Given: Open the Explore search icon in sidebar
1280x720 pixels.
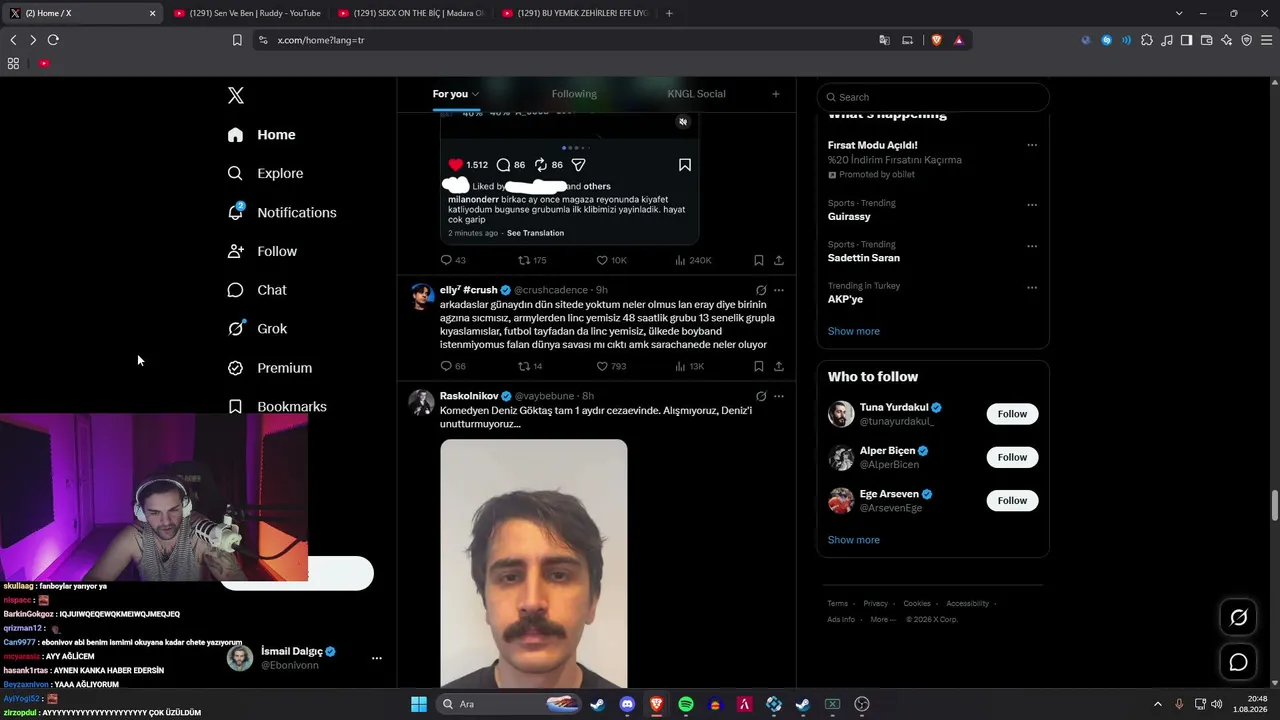Looking at the screenshot, I should [x=235, y=173].
